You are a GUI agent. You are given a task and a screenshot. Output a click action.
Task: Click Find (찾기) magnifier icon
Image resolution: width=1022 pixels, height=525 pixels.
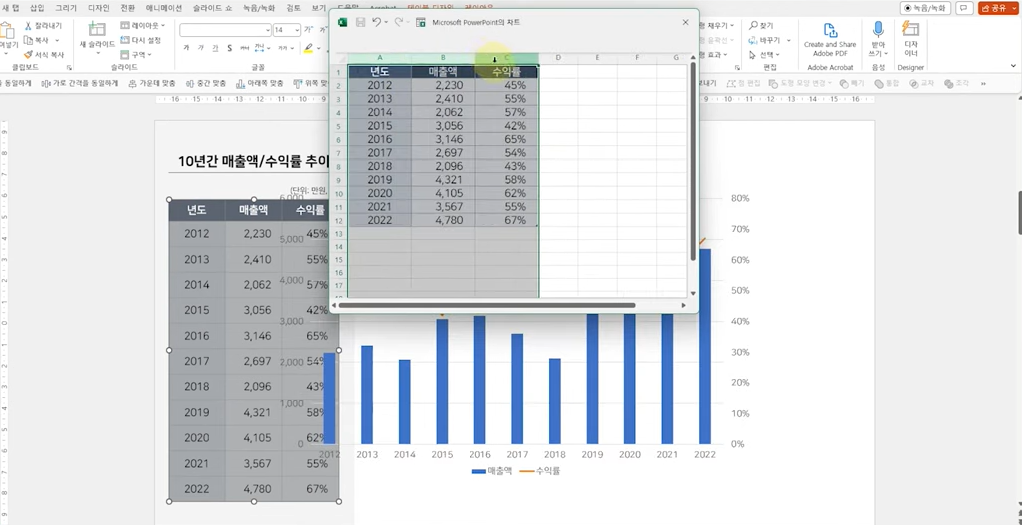click(753, 26)
